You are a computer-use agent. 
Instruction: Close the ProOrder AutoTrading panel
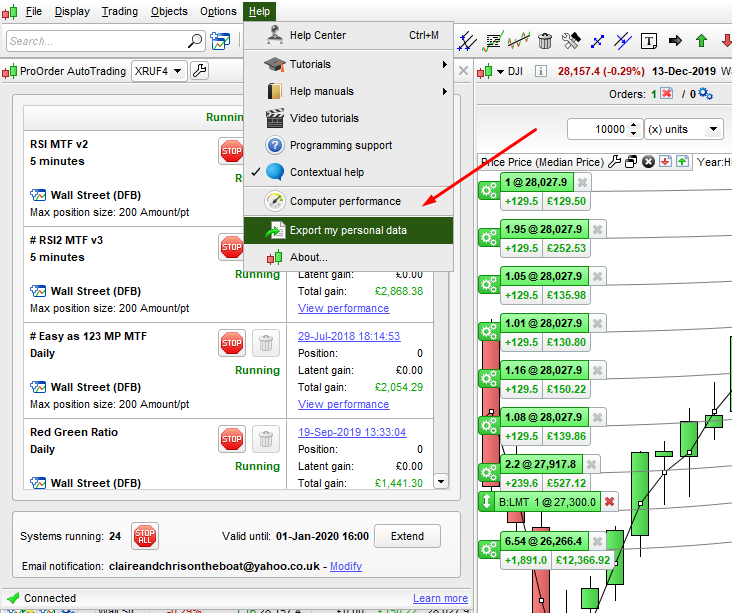(463, 71)
